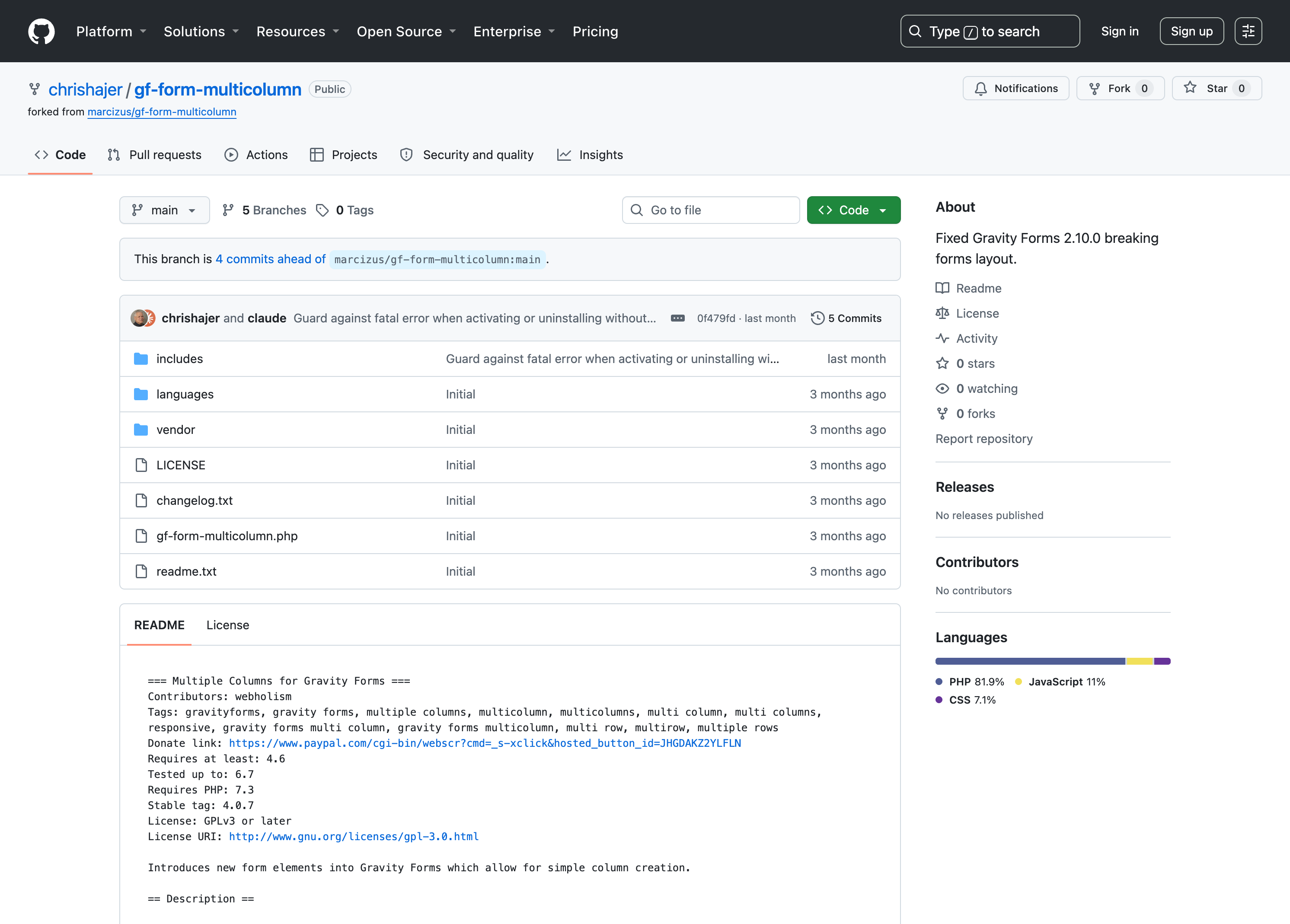1290x924 pixels.
Task: Click the yellow JavaScript language bar segment
Action: pyautogui.click(x=1140, y=661)
